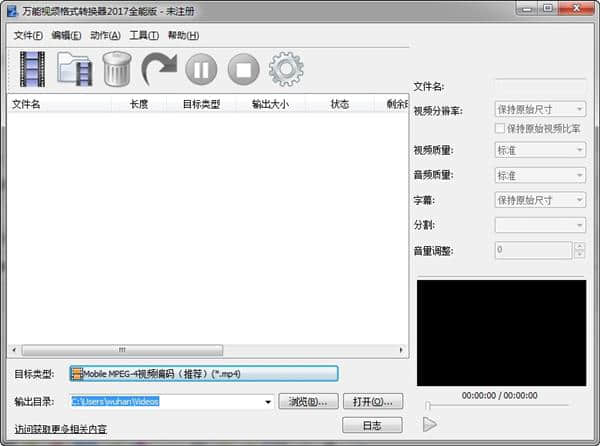Expand the 输出目录 path dropdown arrow
The width and height of the screenshot is (600, 446).
[268, 402]
